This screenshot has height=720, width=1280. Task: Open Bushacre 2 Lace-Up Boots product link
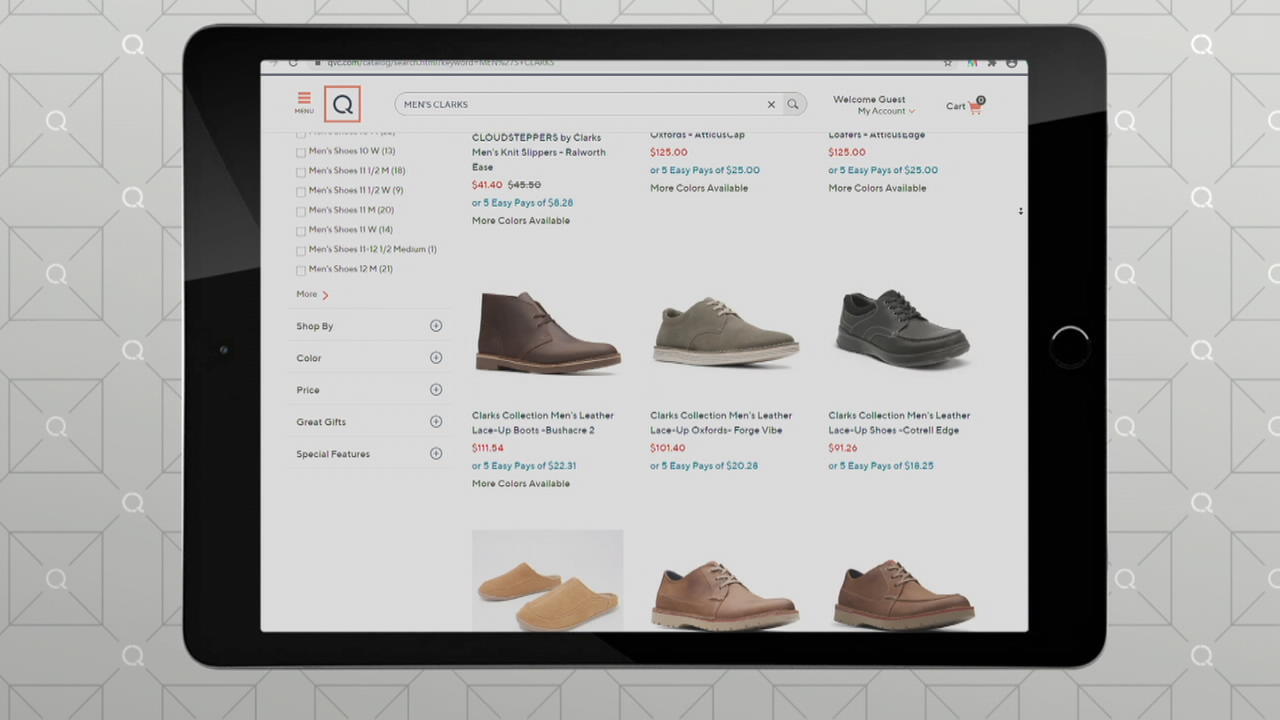click(542, 423)
